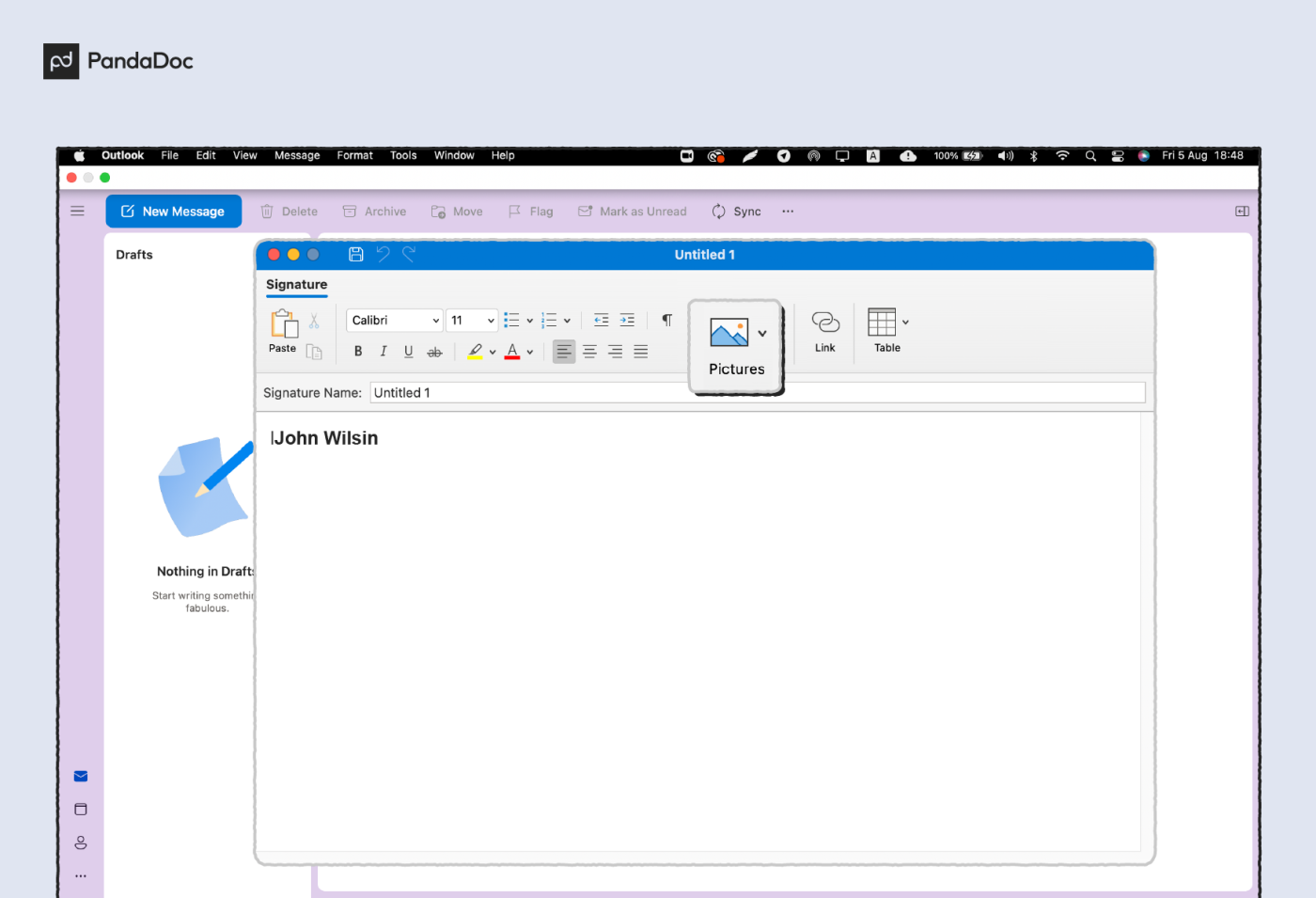Open the Pictures dropdown arrow

(762, 334)
